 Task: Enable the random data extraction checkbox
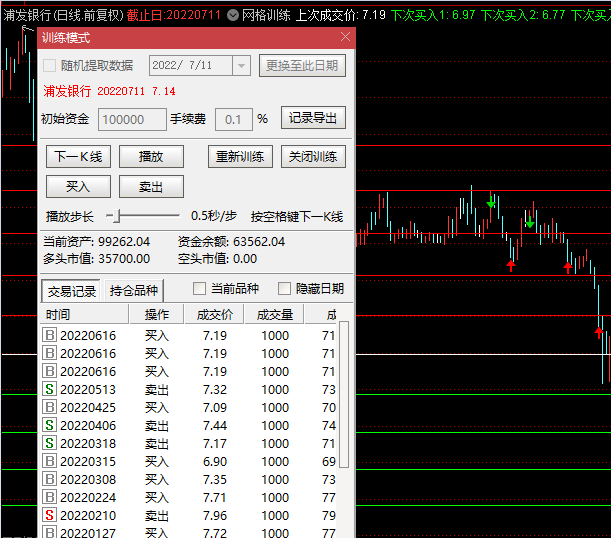click(50, 66)
